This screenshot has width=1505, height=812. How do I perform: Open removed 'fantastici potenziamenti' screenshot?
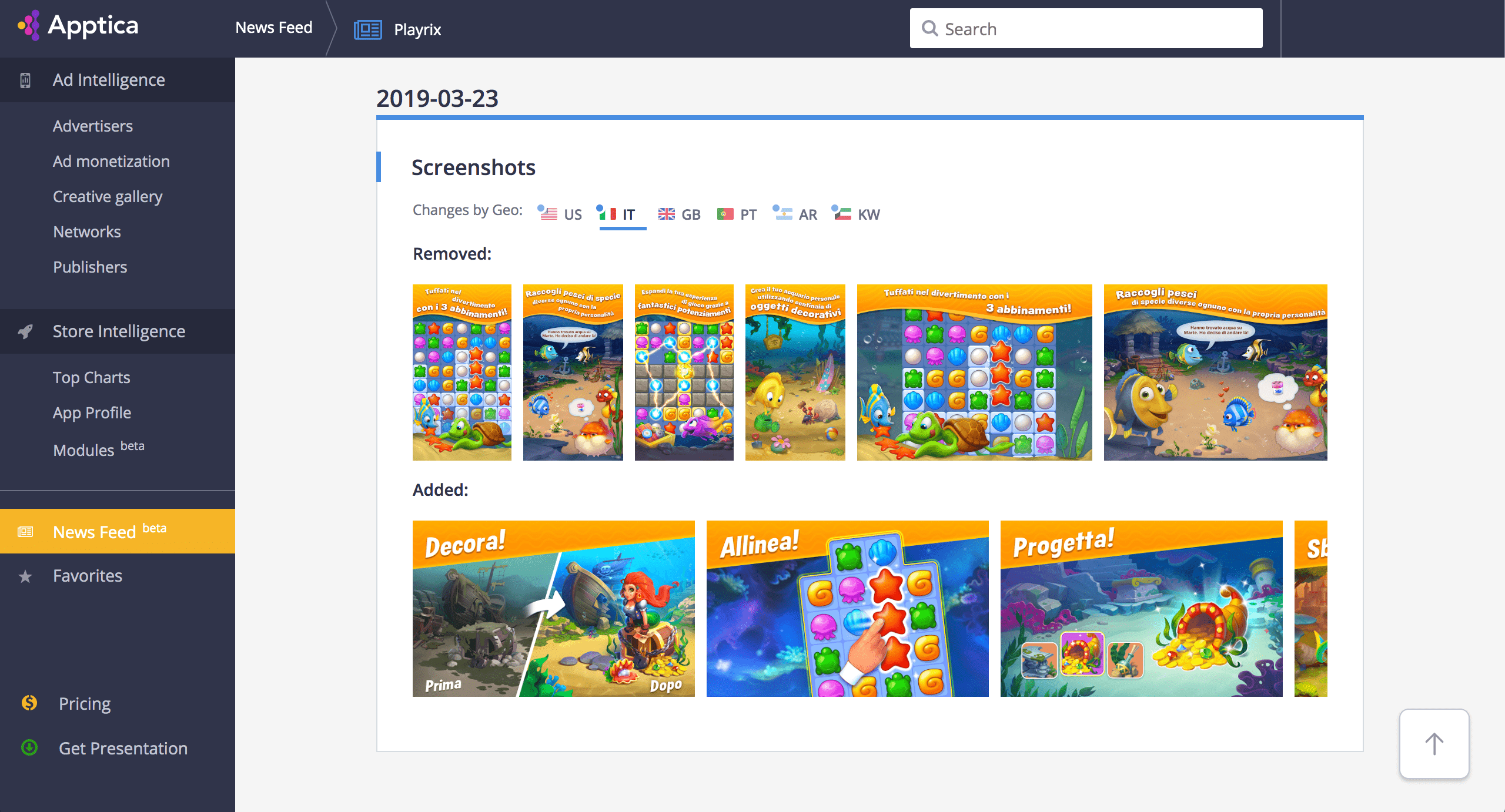click(684, 373)
